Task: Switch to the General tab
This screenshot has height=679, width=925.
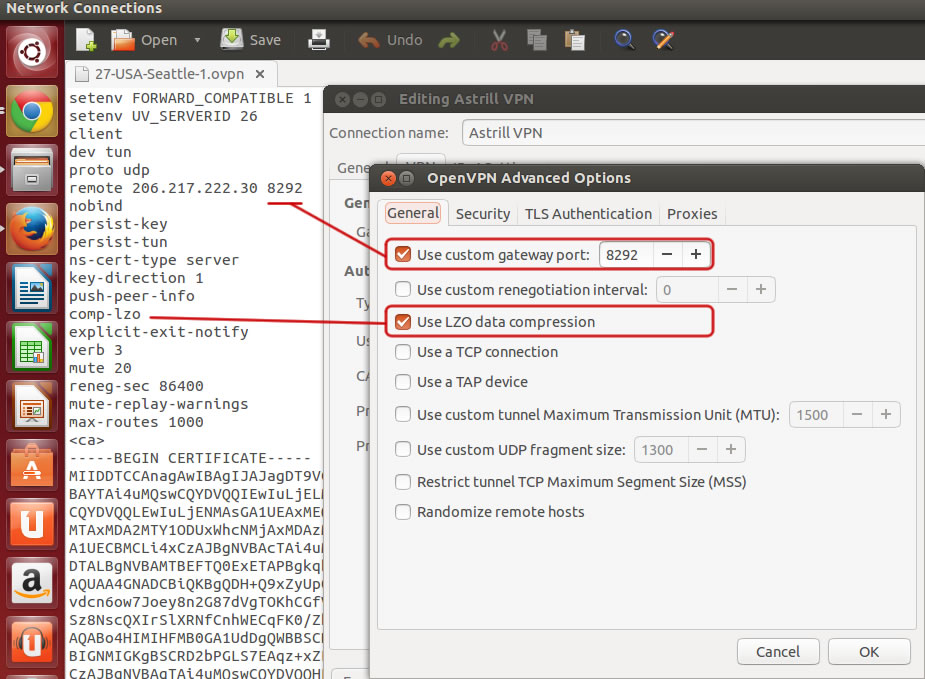Action: (x=413, y=213)
